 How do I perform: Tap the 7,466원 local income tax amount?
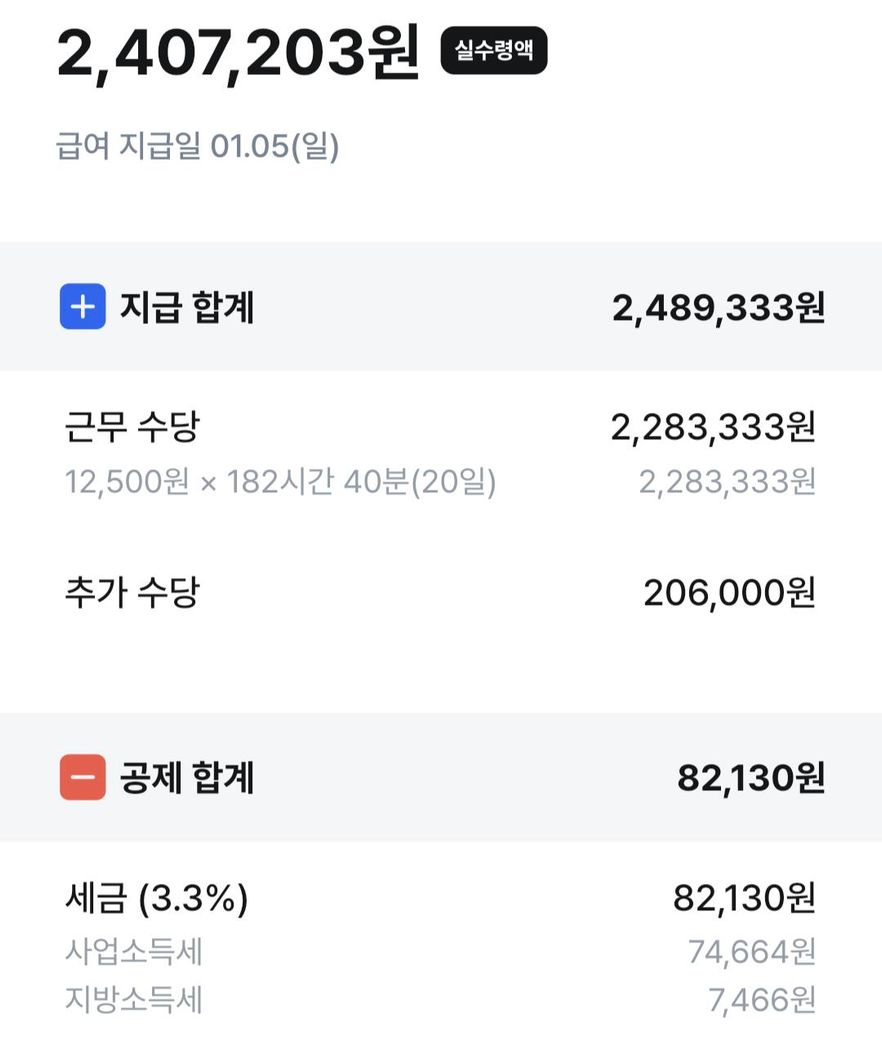pos(761,999)
